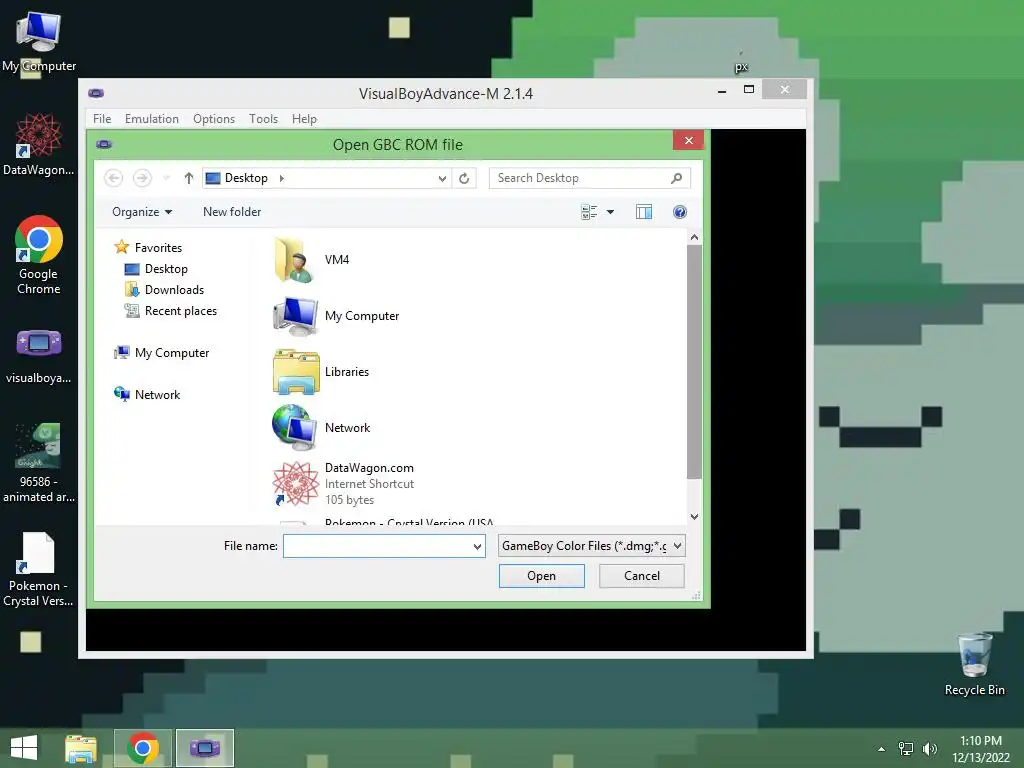Select the Network icon in file list

point(295,428)
